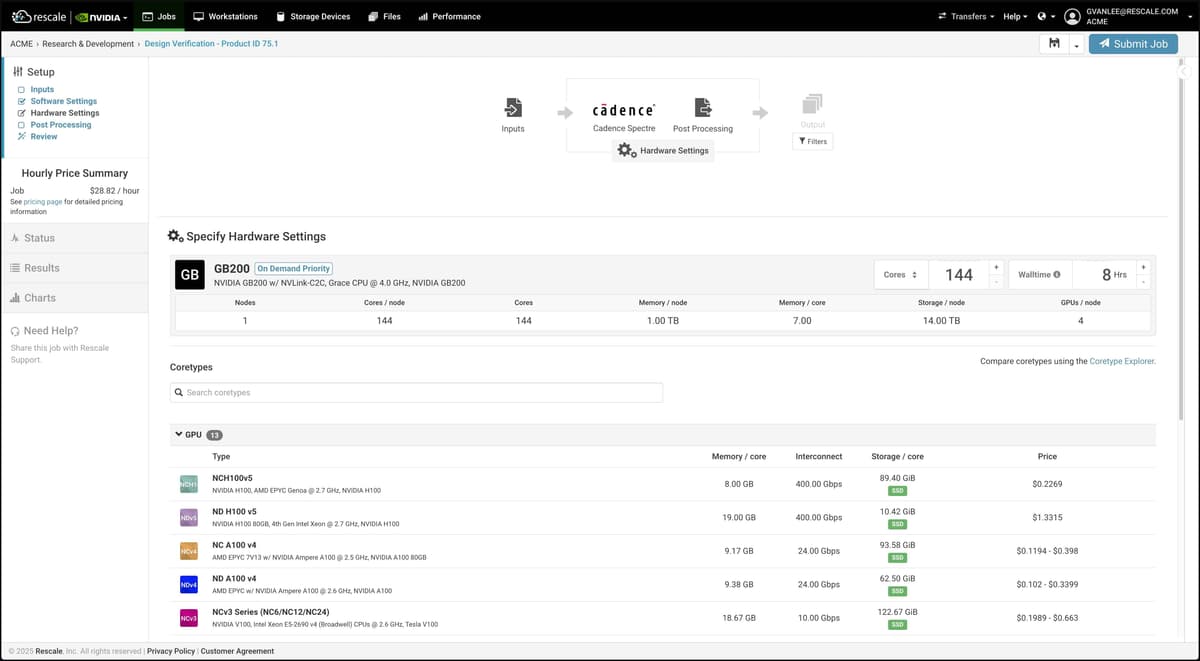The height and width of the screenshot is (661, 1200).
Task: Click the Output workflow icon
Action: click(x=812, y=104)
